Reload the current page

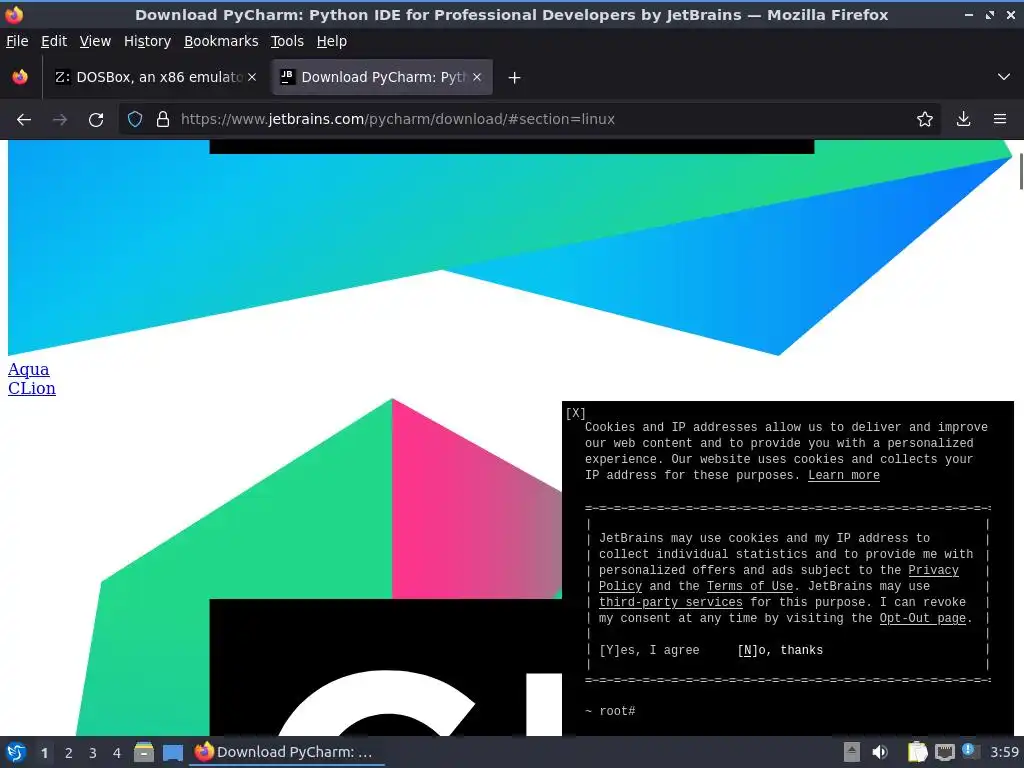(x=96, y=120)
